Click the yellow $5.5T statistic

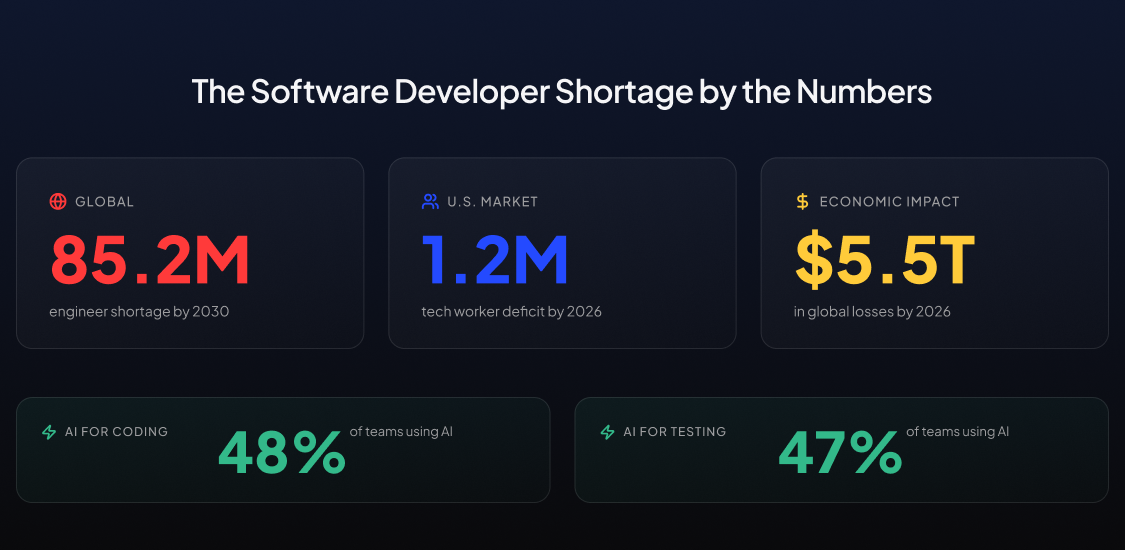point(884,259)
